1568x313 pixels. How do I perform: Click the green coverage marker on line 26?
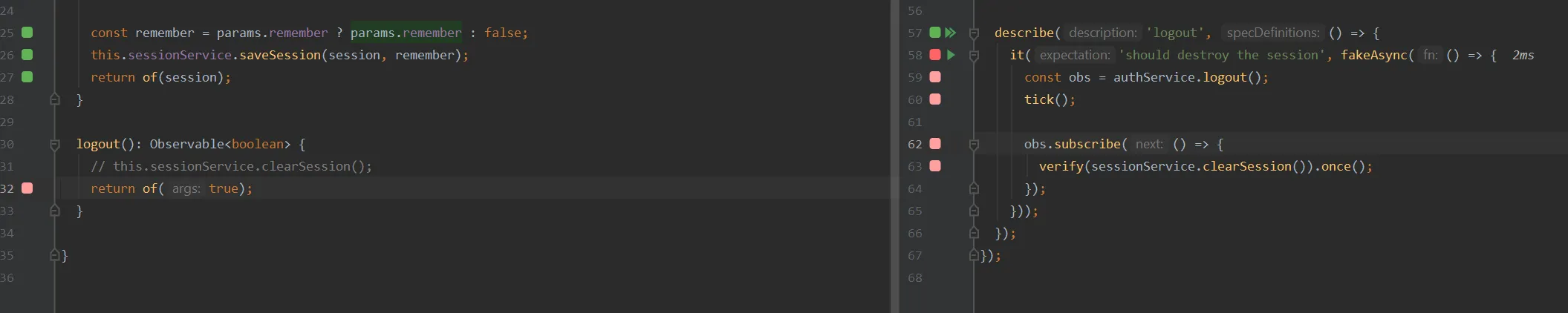27,55
